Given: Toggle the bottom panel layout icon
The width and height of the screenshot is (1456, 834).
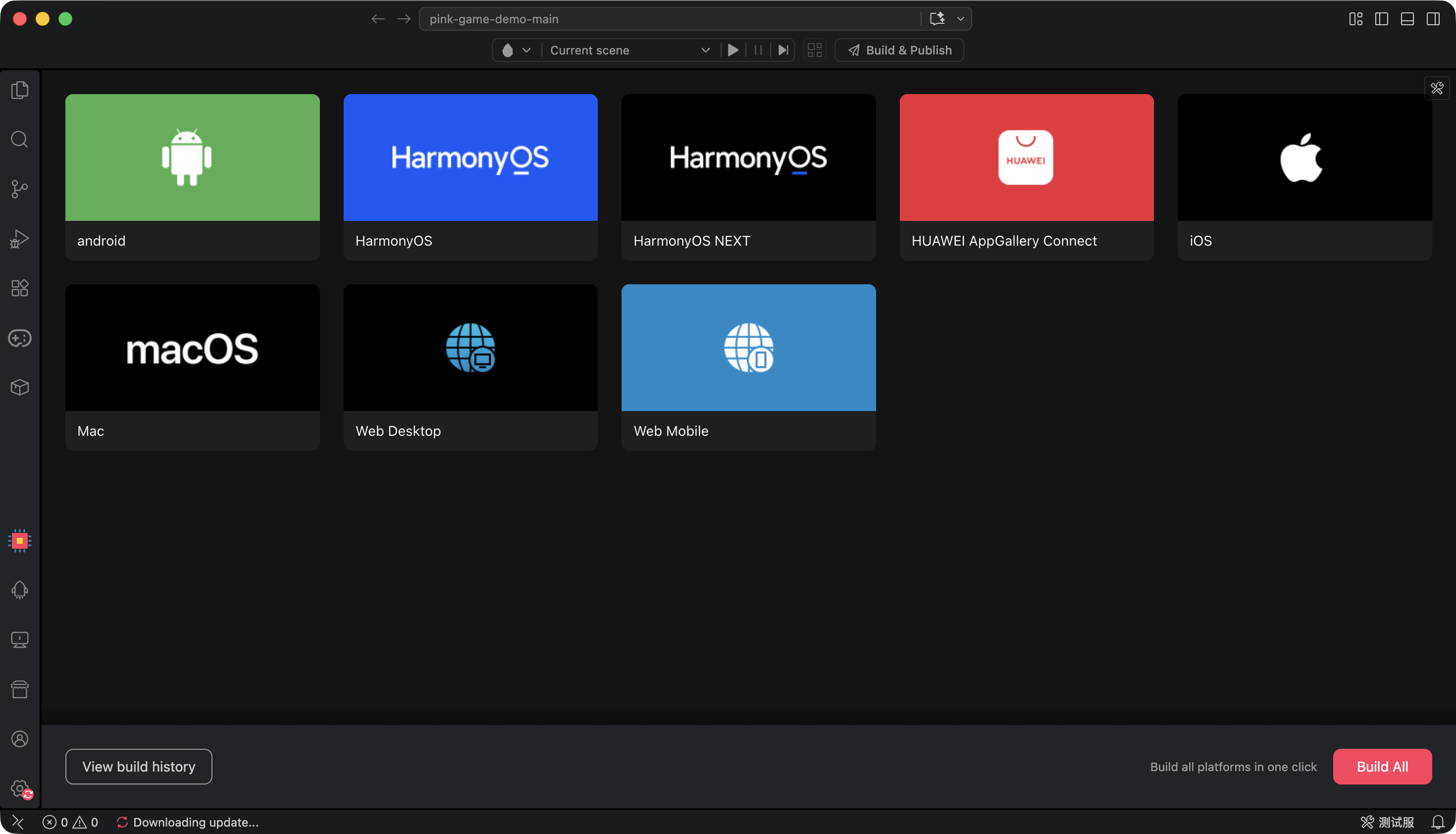Looking at the screenshot, I should tap(1407, 19).
